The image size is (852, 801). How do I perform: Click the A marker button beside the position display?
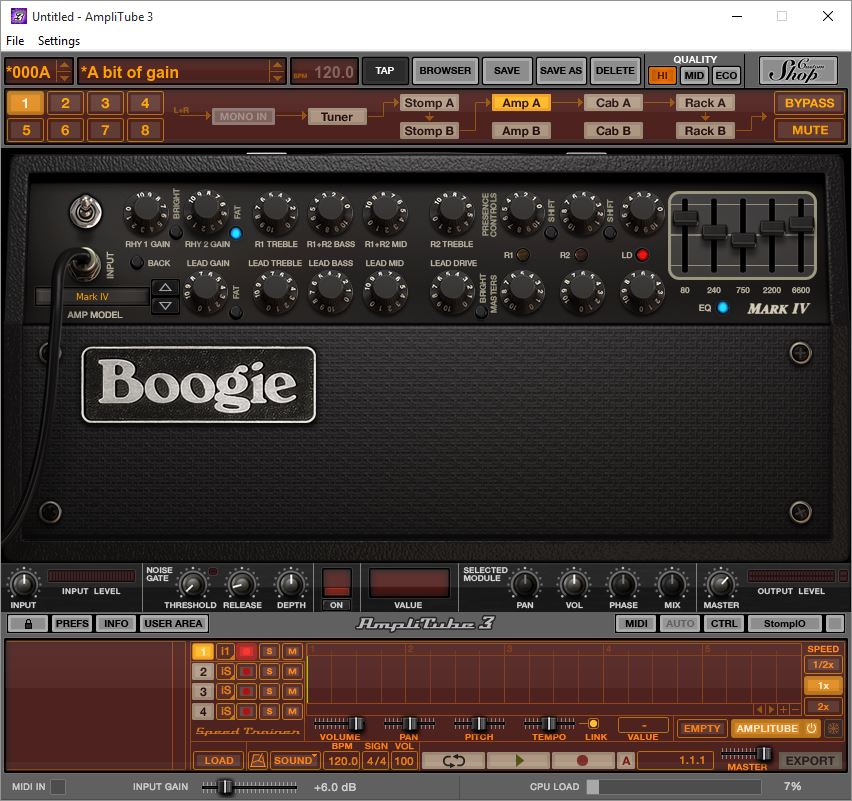pyautogui.click(x=626, y=760)
